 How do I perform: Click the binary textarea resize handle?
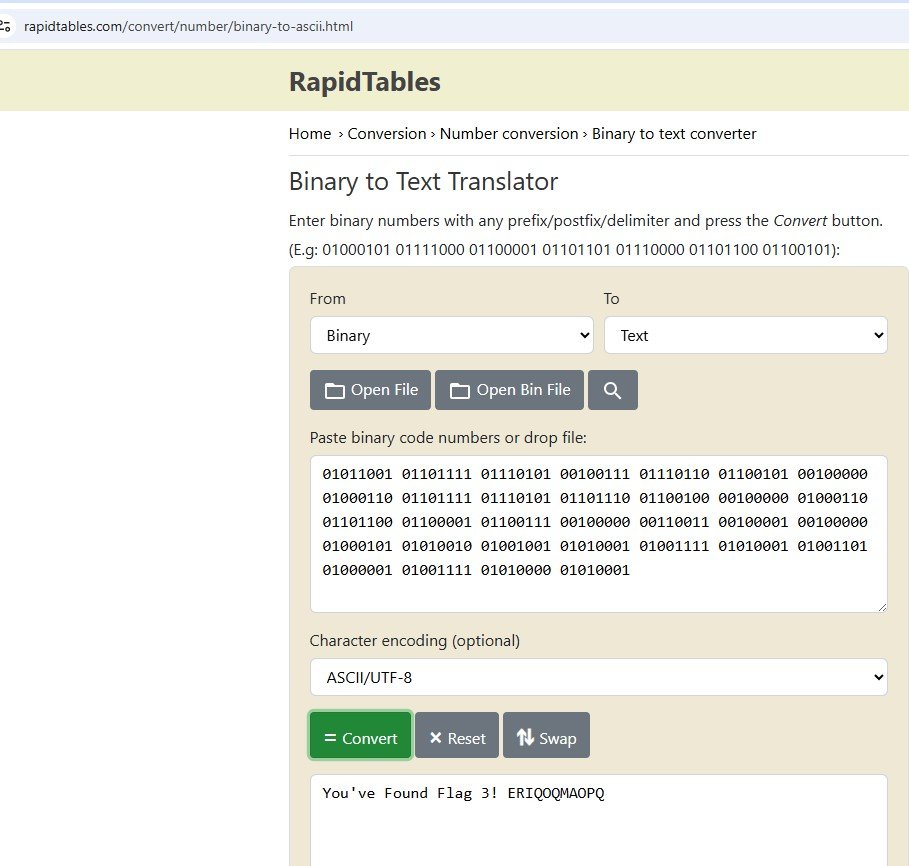coord(881,606)
